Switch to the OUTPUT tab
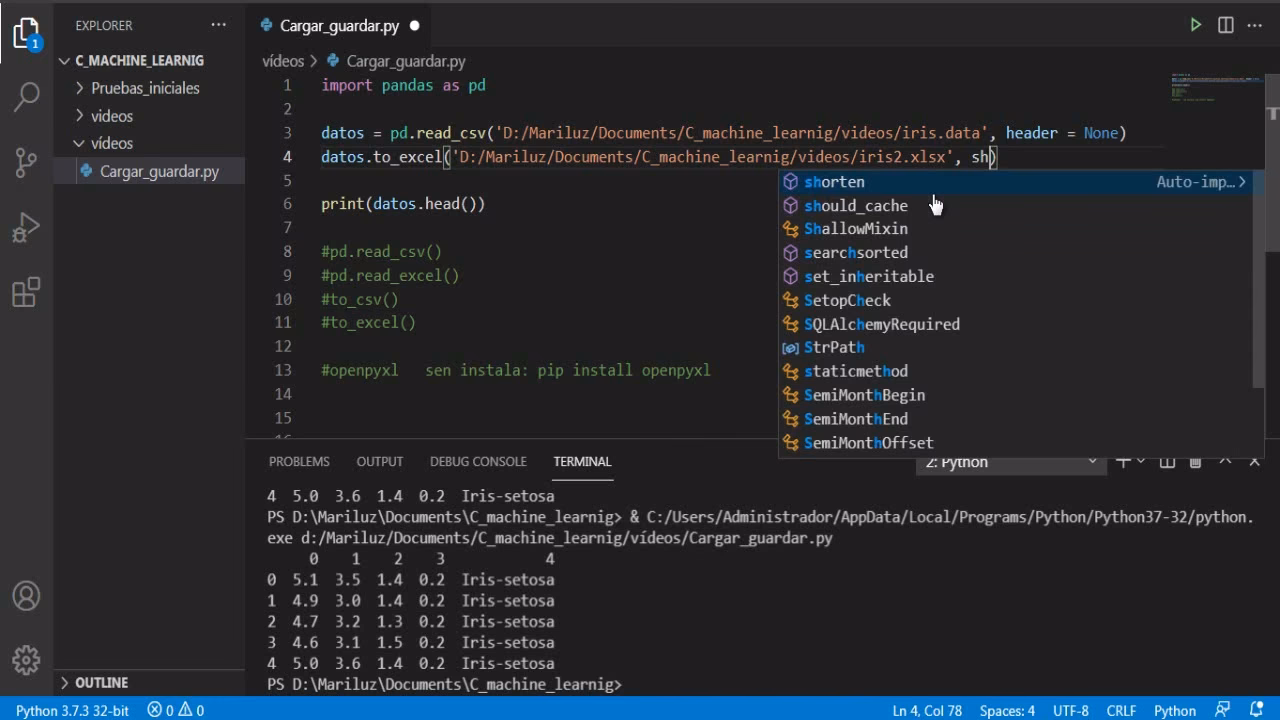The image size is (1280, 720). click(x=379, y=461)
